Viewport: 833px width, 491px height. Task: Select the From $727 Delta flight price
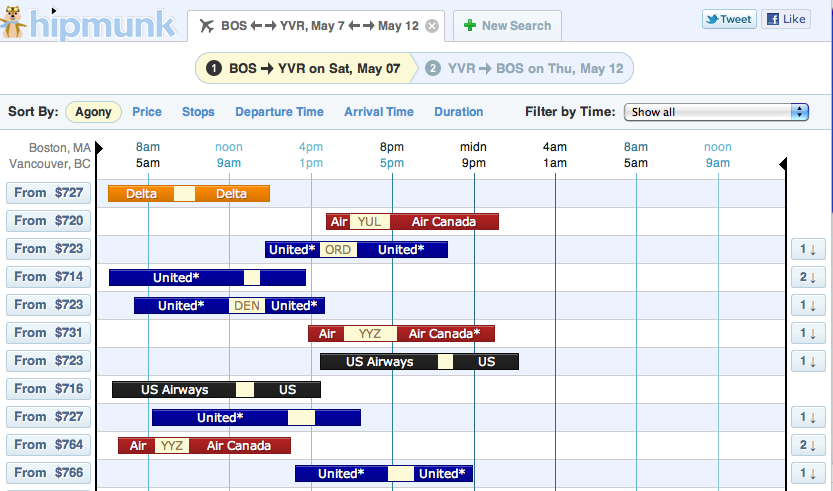49,193
